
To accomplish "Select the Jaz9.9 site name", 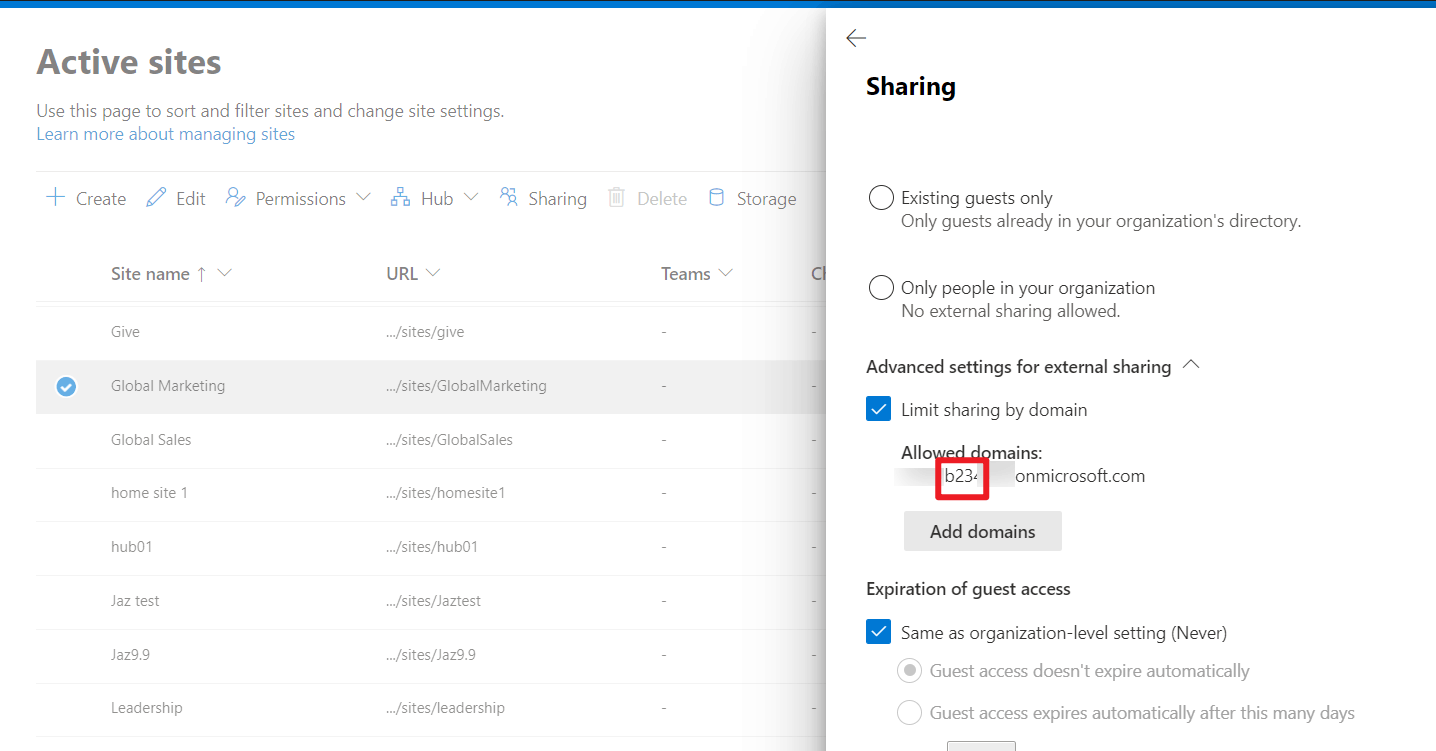I will tap(130, 655).
